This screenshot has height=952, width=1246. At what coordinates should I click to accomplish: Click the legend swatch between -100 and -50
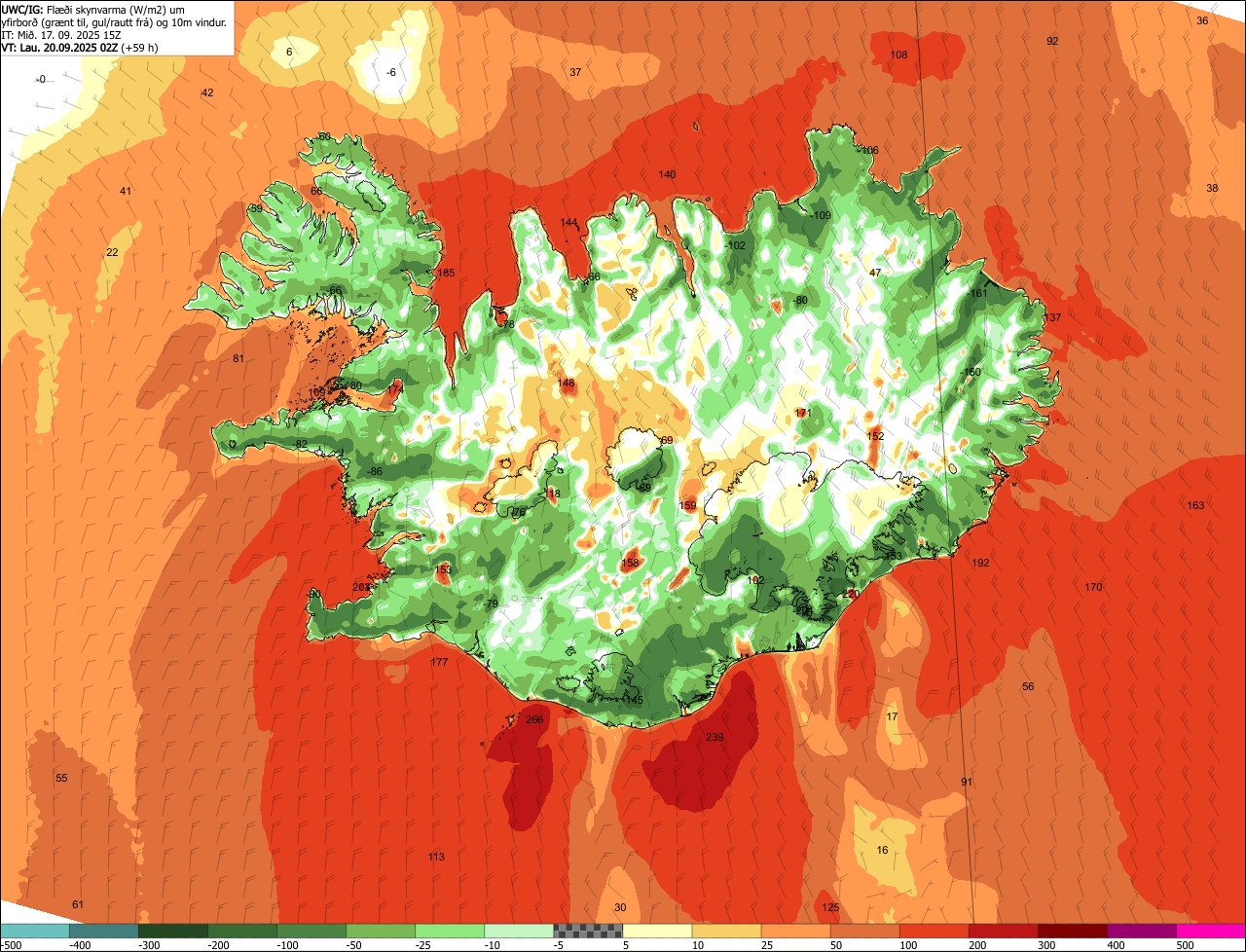click(x=311, y=931)
